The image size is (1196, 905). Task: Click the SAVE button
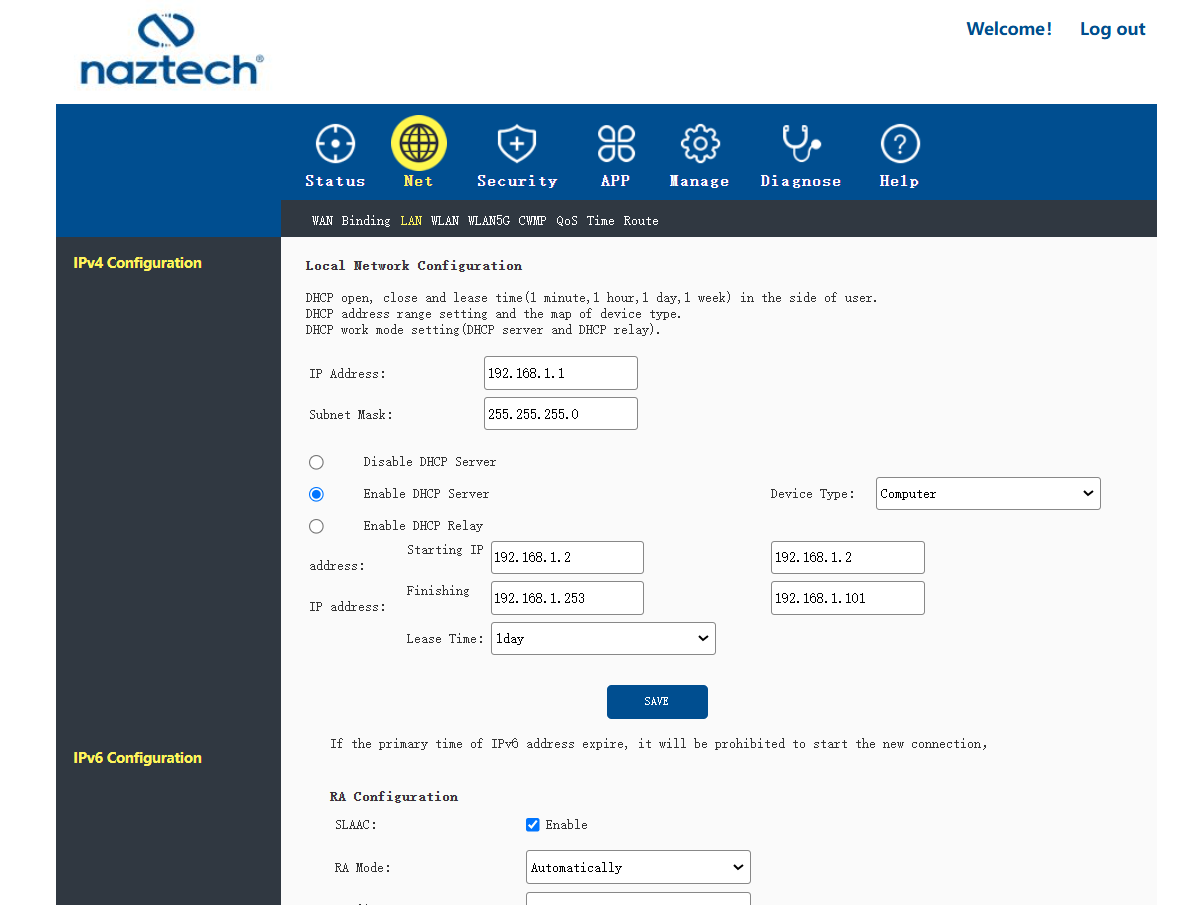(x=657, y=702)
